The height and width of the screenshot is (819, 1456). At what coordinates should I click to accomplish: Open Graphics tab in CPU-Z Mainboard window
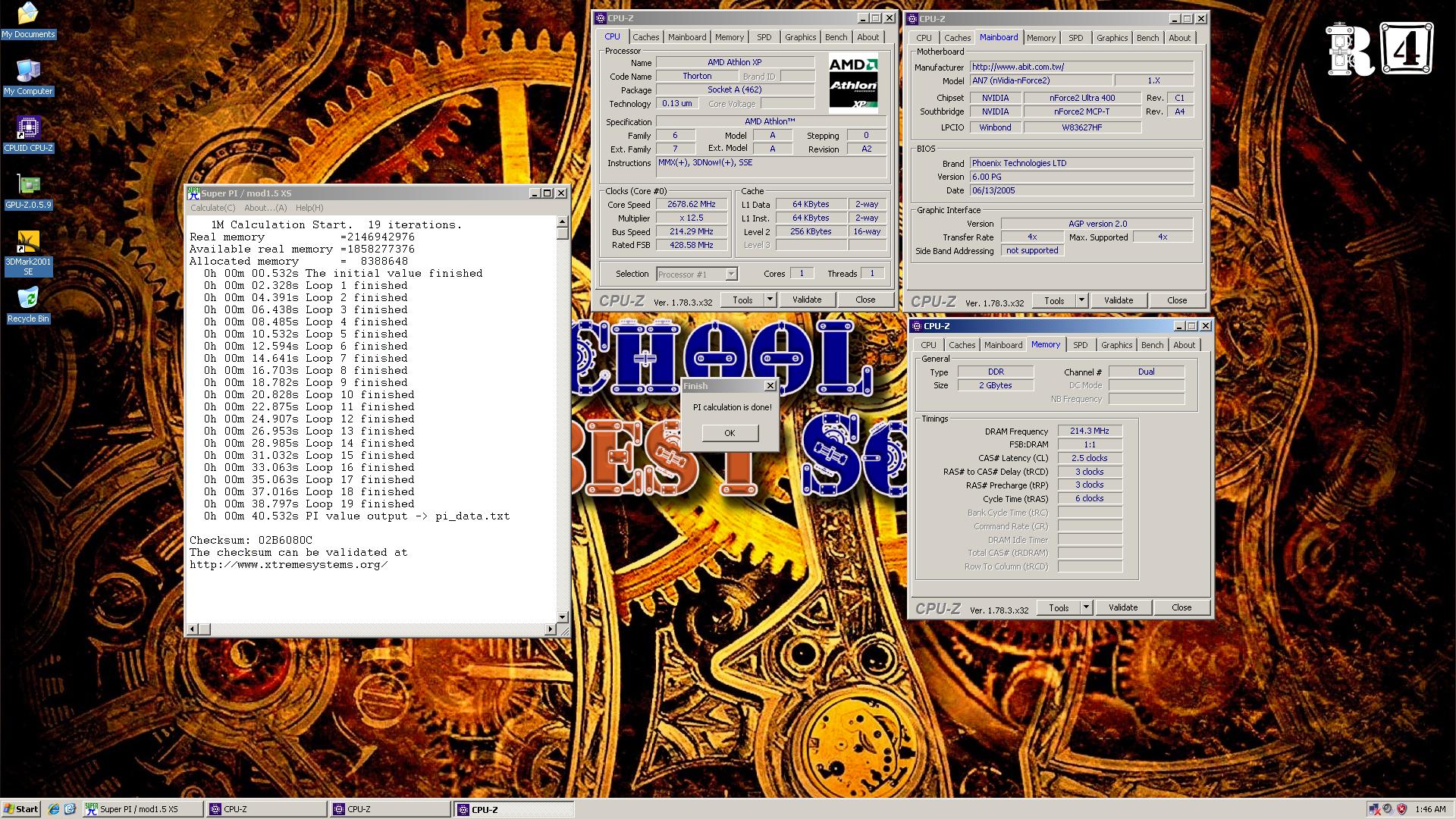pyautogui.click(x=1112, y=38)
